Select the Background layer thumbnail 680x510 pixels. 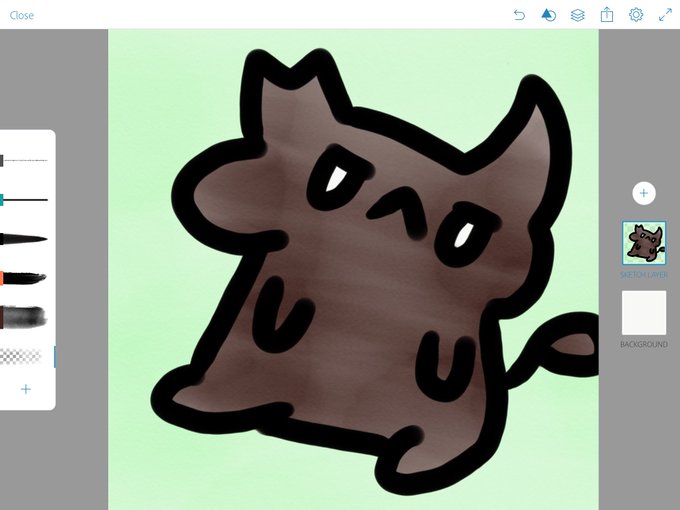pos(644,313)
